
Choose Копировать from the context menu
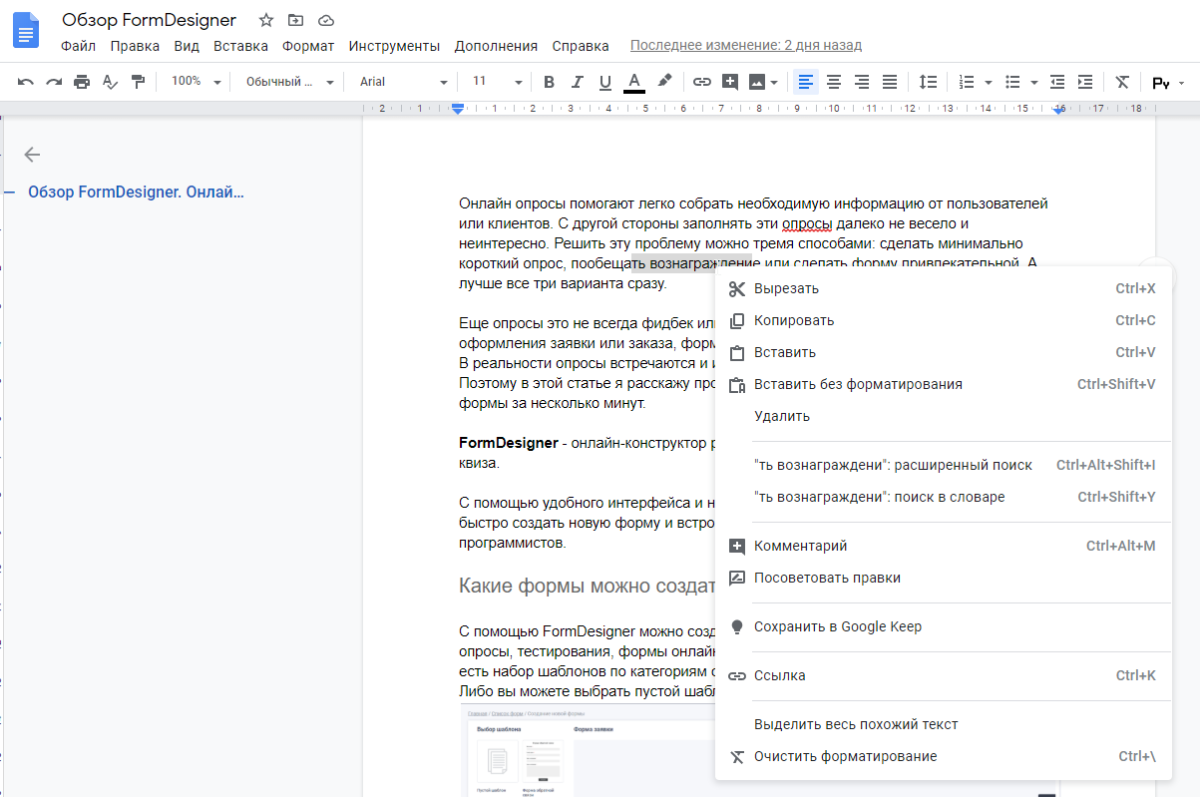[794, 321]
